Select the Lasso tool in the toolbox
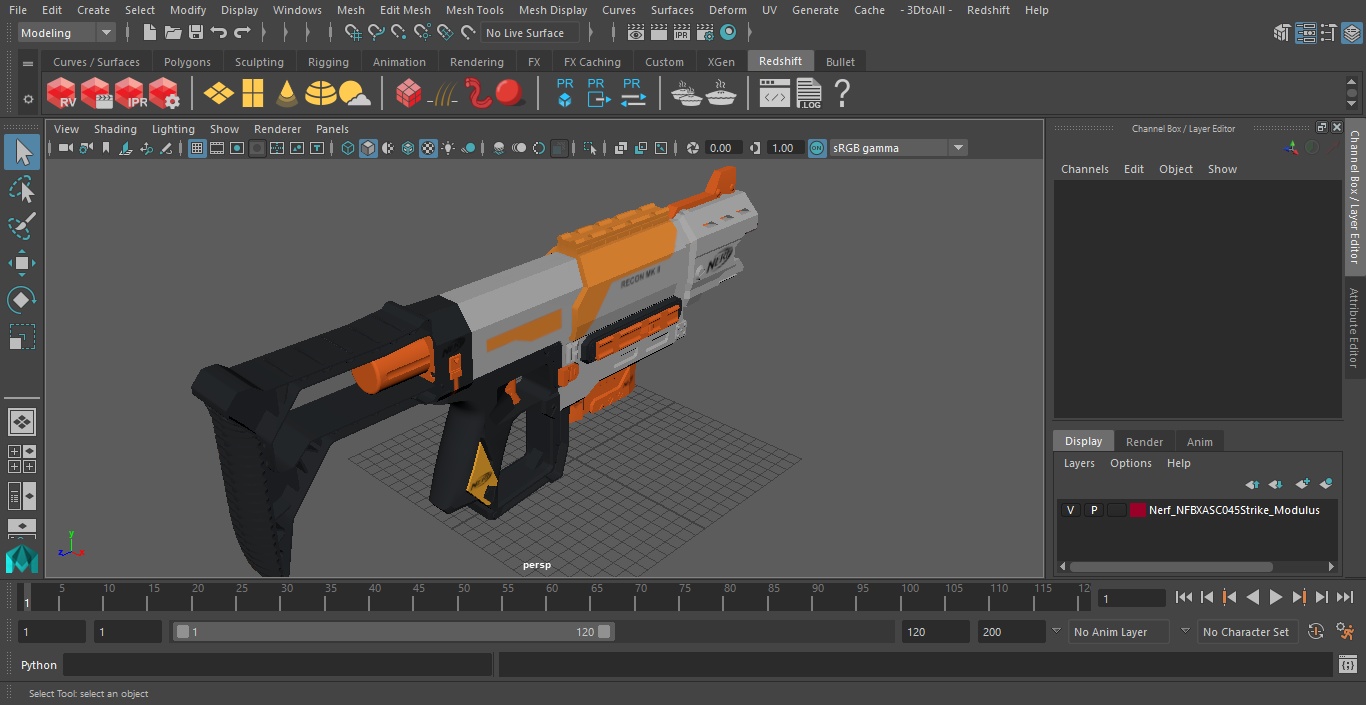 click(x=22, y=189)
